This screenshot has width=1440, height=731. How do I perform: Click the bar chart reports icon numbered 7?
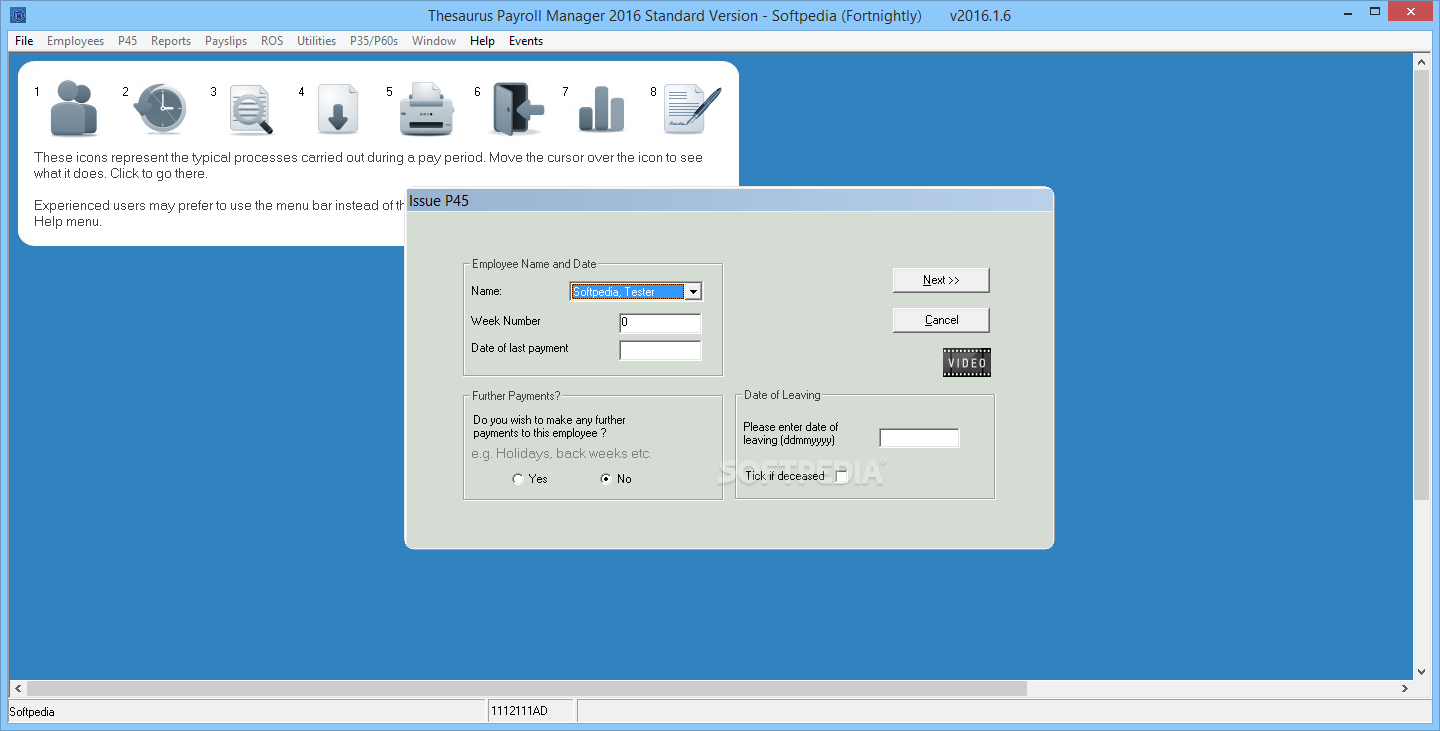(601, 109)
